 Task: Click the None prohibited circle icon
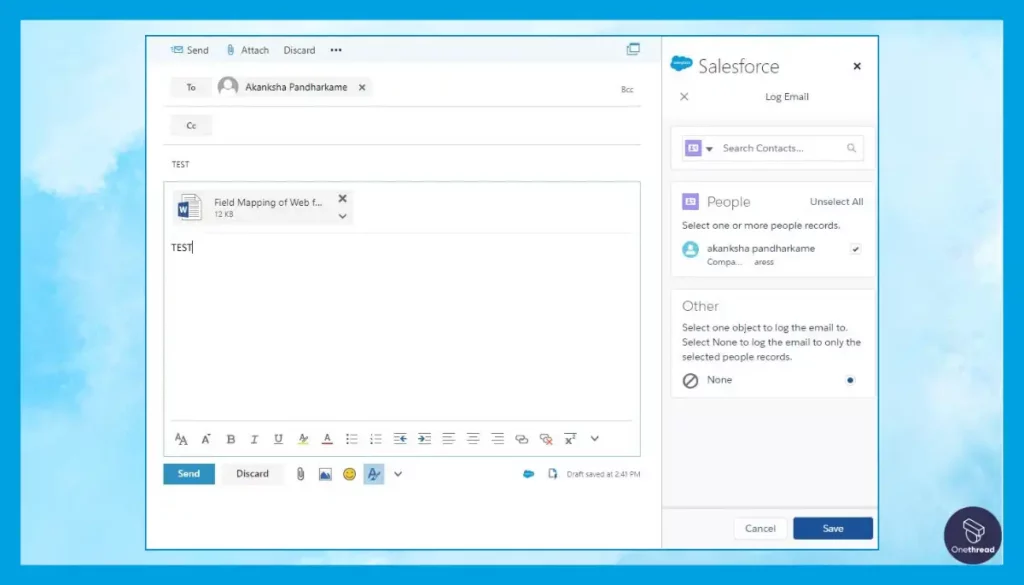690,381
